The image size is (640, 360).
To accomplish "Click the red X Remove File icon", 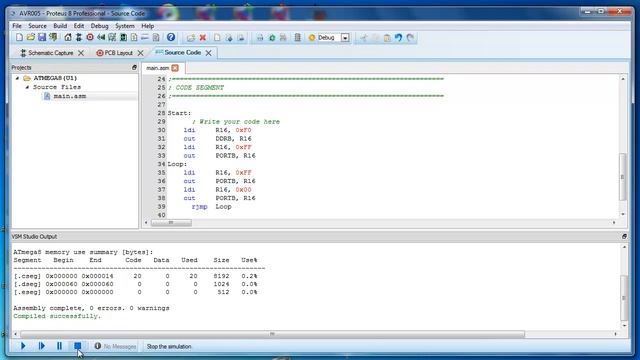I will point(202,38).
